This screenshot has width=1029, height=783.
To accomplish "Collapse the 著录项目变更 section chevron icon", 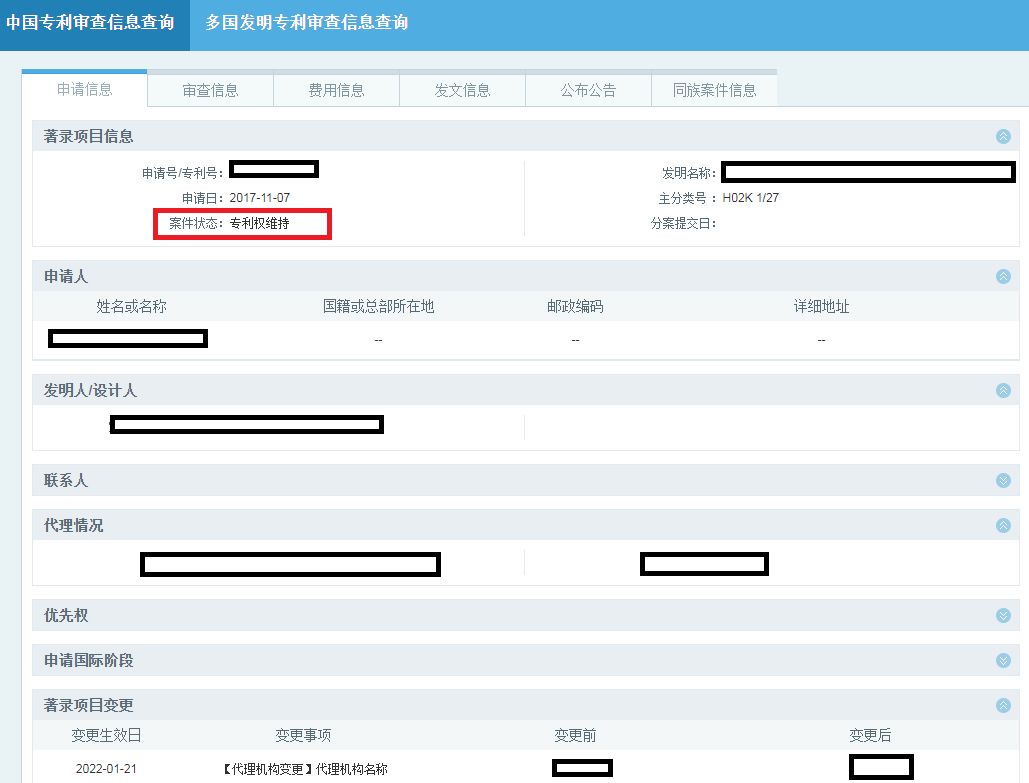I will click(x=1002, y=704).
